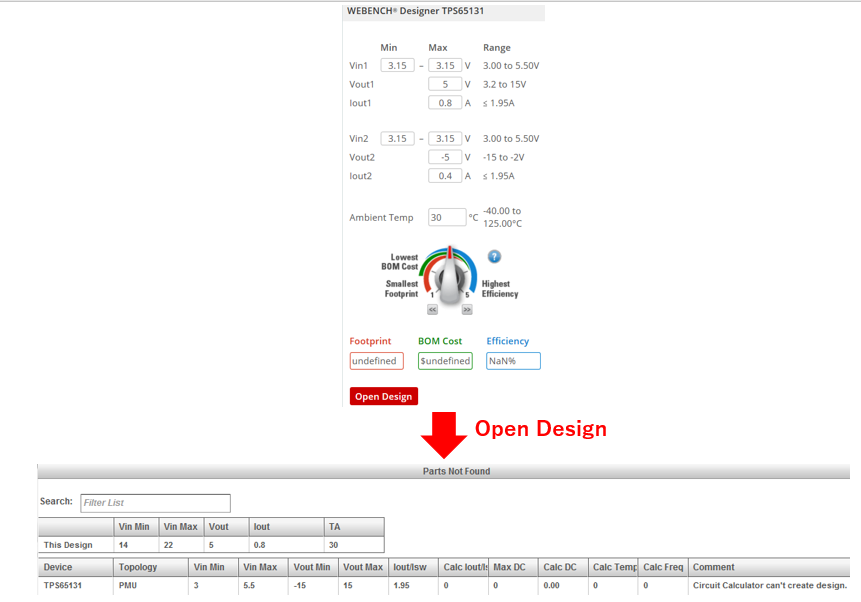Click the Calc Freq column header
The height and width of the screenshot is (602, 861).
pyautogui.click(x=663, y=567)
